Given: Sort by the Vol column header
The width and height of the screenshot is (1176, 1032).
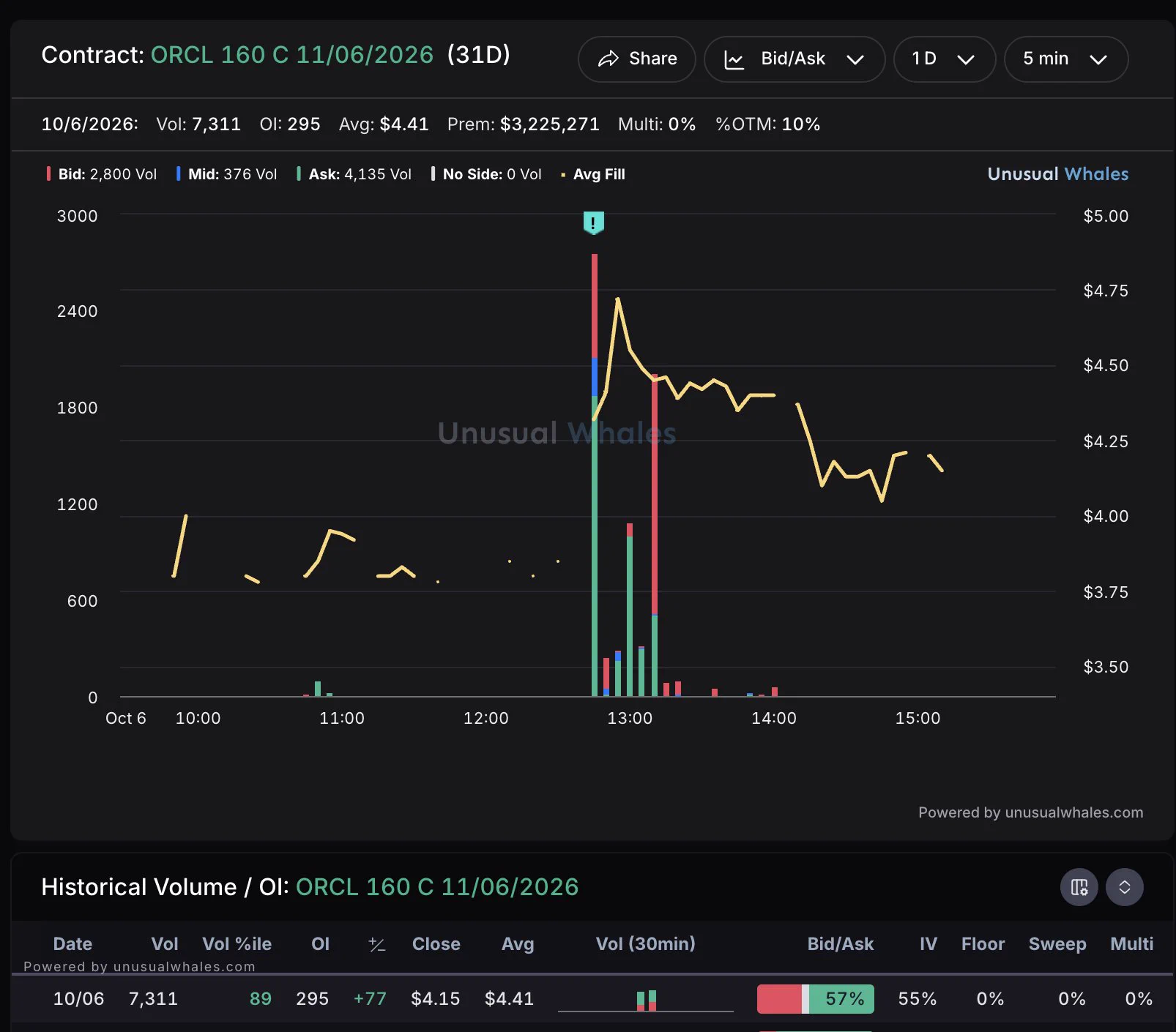Looking at the screenshot, I should pos(165,944).
